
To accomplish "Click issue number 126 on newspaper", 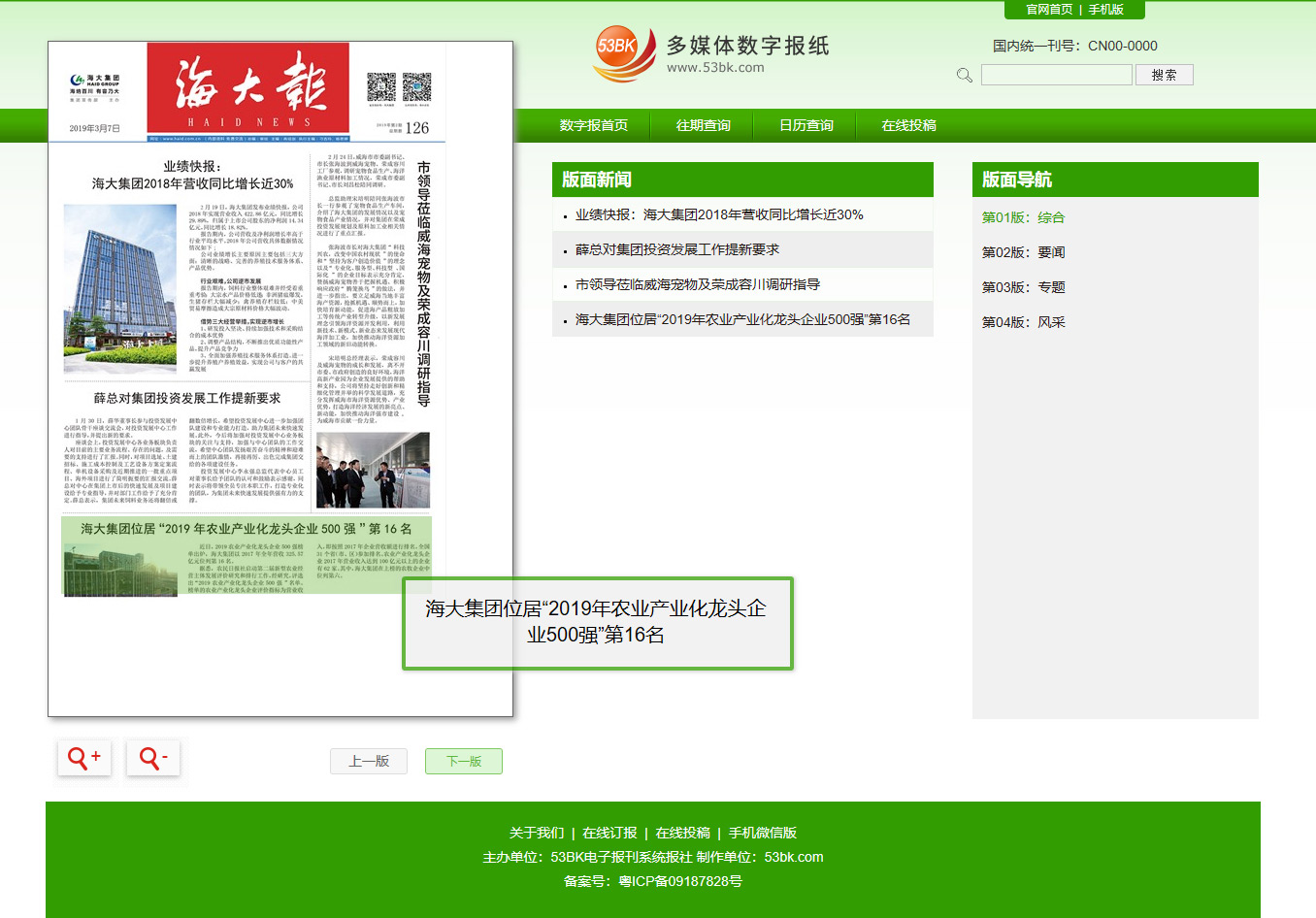I will [417, 128].
